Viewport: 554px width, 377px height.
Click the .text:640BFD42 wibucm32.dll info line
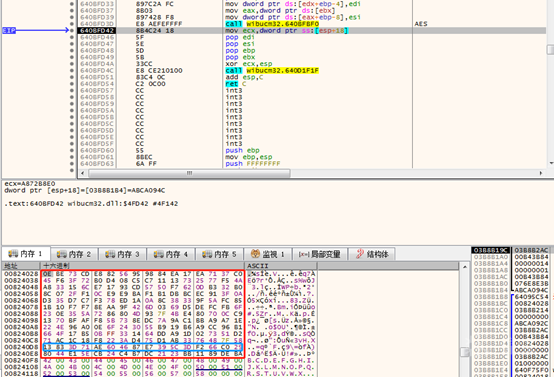point(91,204)
